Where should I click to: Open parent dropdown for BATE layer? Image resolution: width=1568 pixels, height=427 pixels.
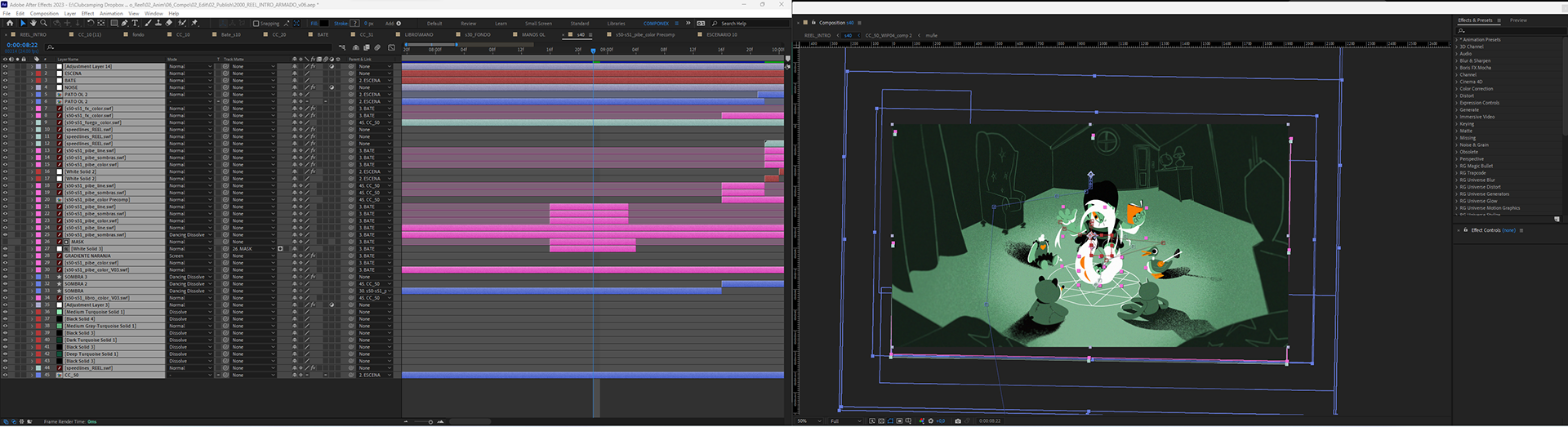pyautogui.click(x=375, y=80)
